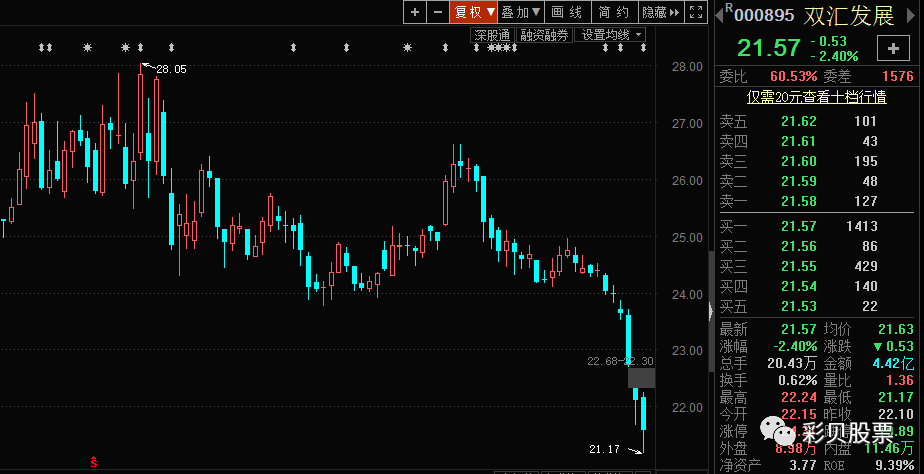Click the snowflake event marker above the 28.05 peak
The height and width of the screenshot is (474, 924).
pyautogui.click(x=140, y=48)
